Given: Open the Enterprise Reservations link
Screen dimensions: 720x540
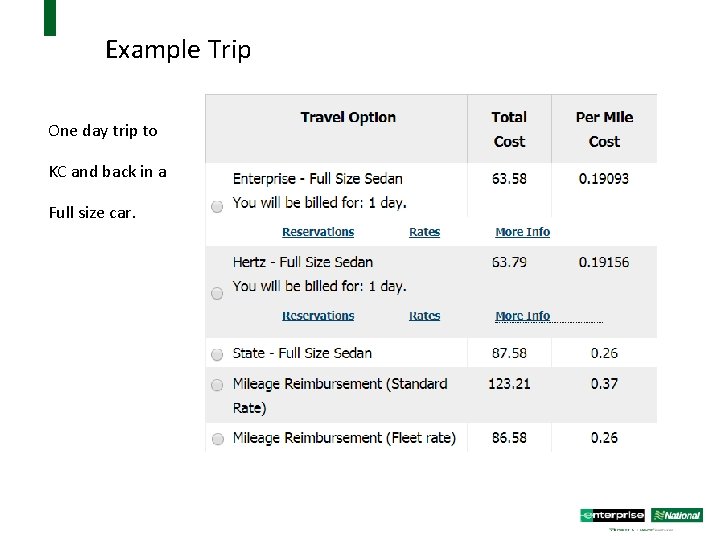Looking at the screenshot, I should point(318,232).
